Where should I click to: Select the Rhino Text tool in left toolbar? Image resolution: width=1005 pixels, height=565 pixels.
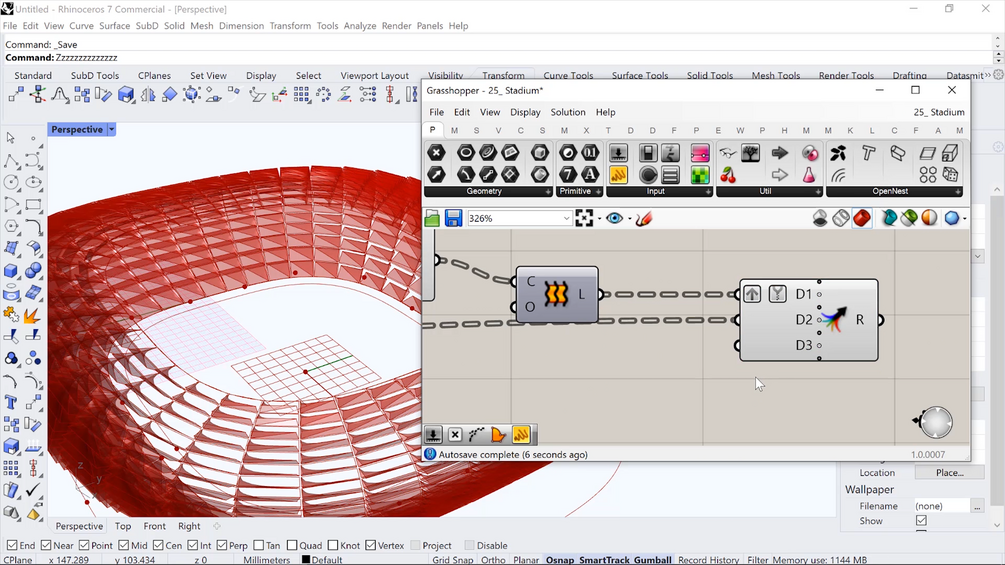pyautogui.click(x=11, y=402)
